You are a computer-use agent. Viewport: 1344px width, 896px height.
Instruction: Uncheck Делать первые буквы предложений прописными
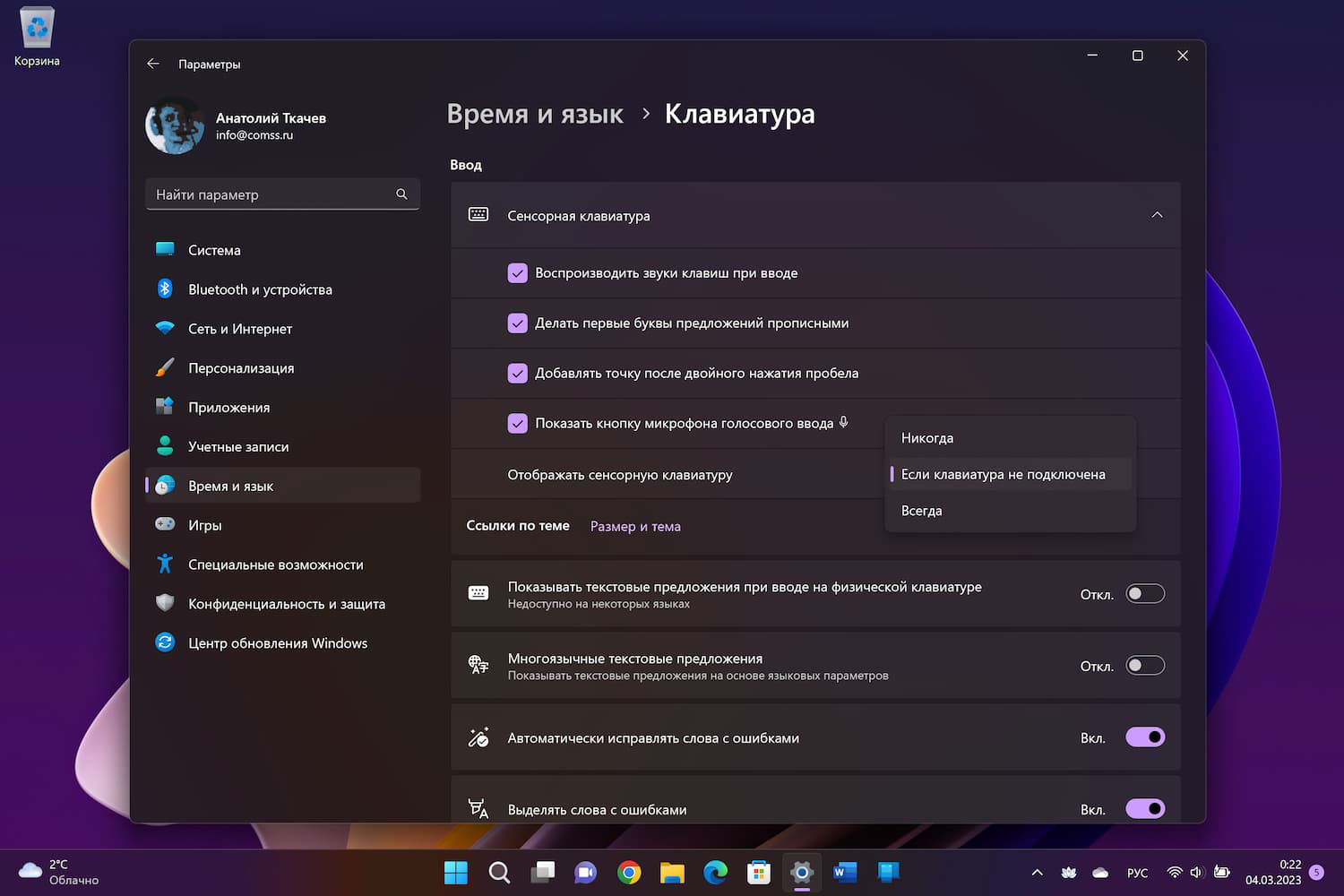tap(517, 323)
